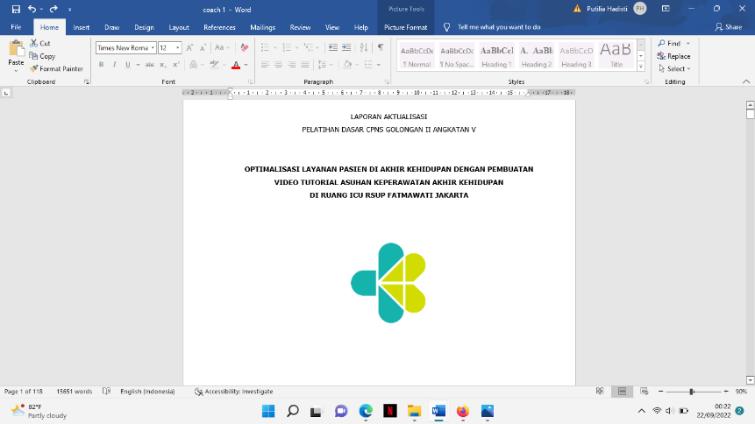The width and height of the screenshot is (755, 424).
Task: Switch to the Insert tab
Action: (x=81, y=27)
